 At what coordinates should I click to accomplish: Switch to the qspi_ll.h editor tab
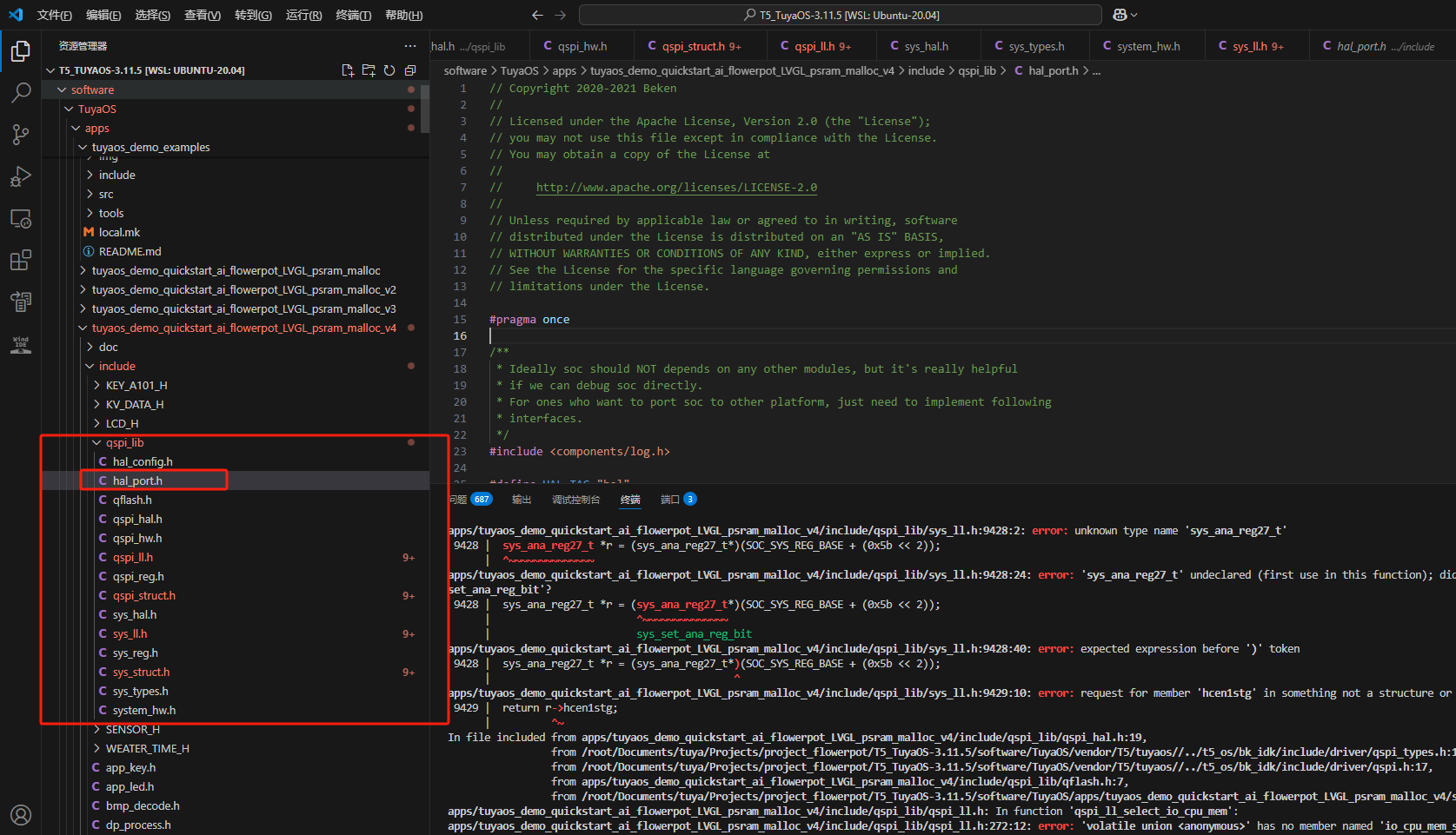coord(821,46)
